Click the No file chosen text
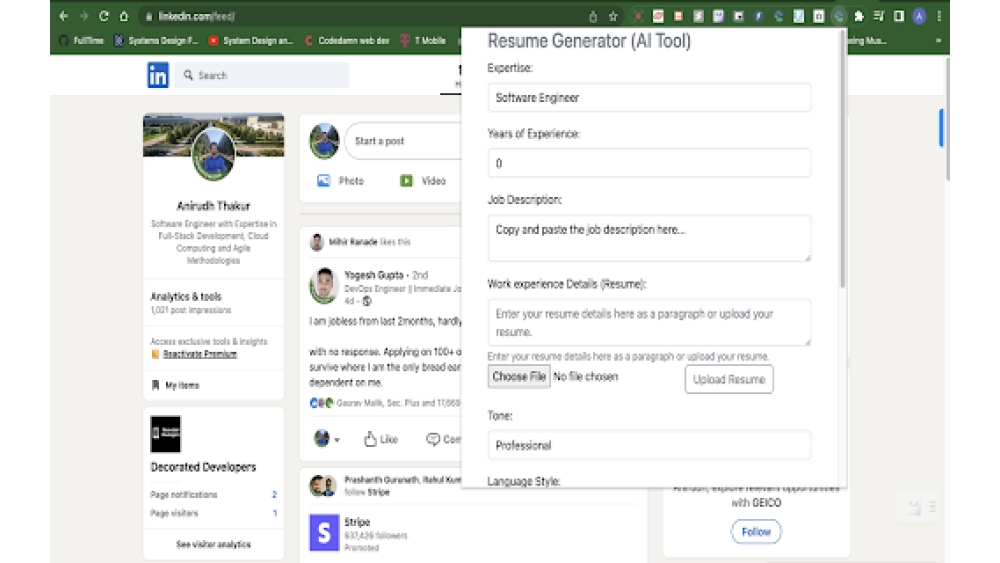The width and height of the screenshot is (1000, 563). click(x=585, y=377)
